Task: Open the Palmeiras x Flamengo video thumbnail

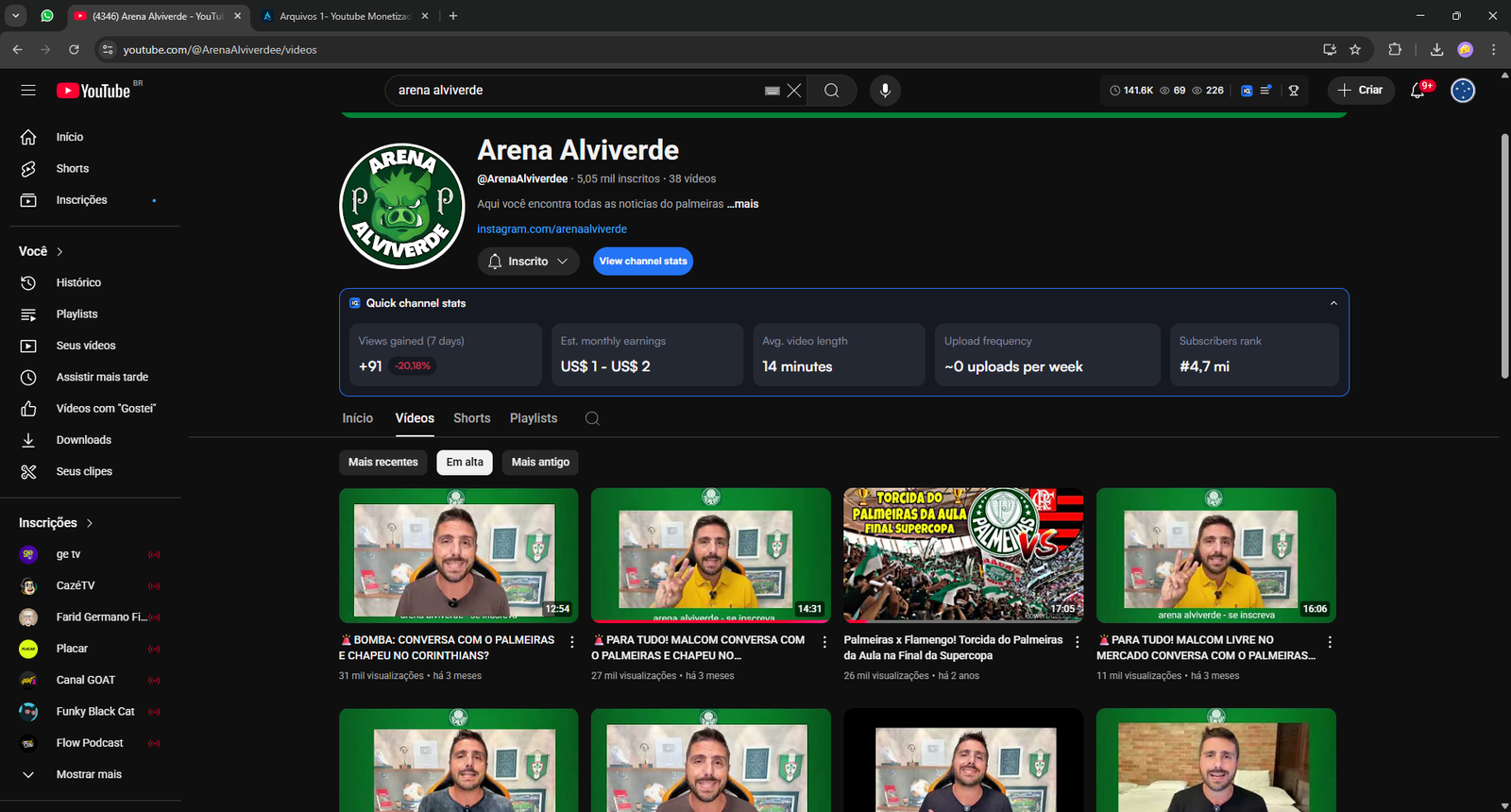Action: click(963, 555)
